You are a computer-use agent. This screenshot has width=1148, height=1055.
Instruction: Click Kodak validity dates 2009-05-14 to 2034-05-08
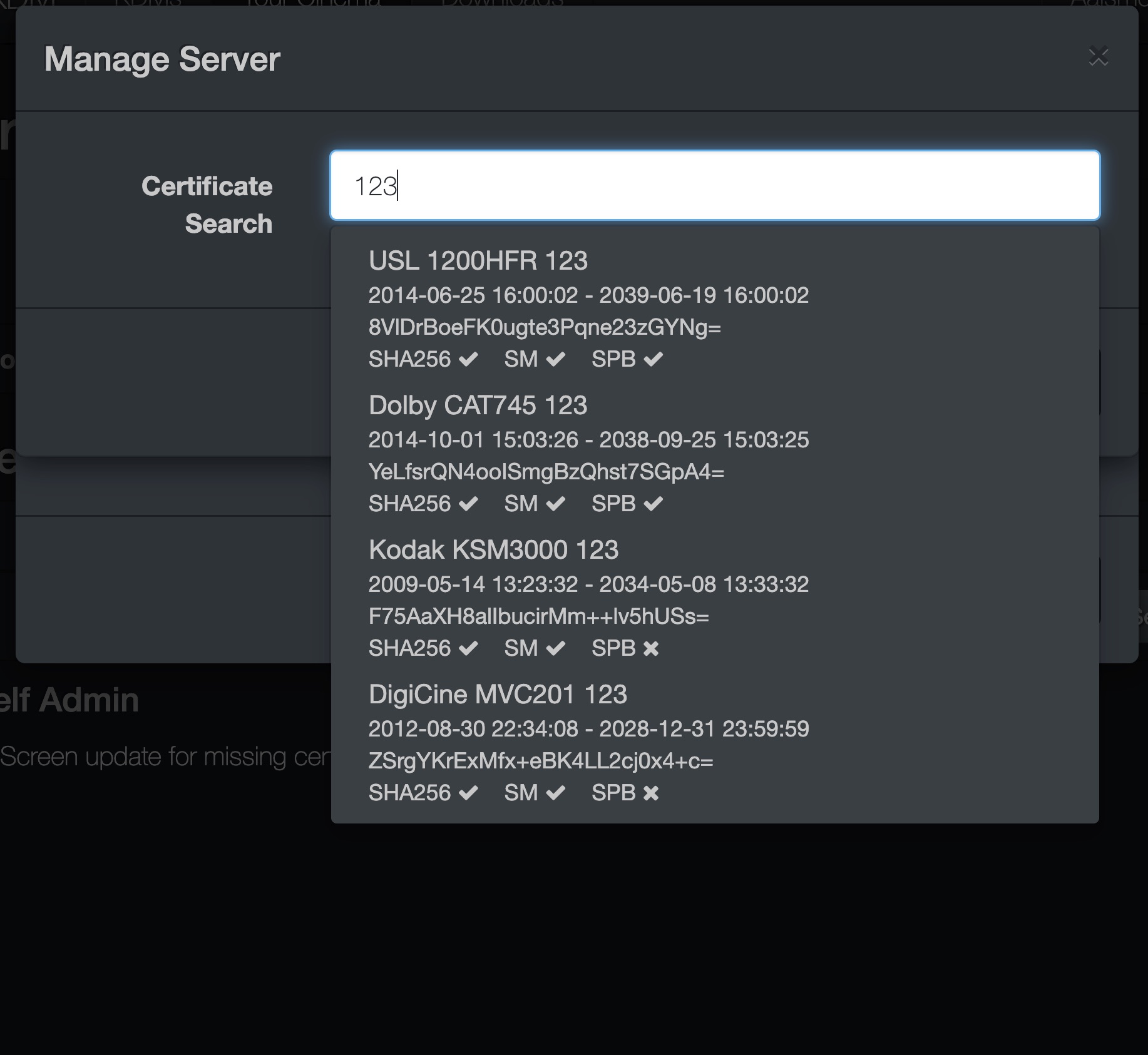click(588, 584)
